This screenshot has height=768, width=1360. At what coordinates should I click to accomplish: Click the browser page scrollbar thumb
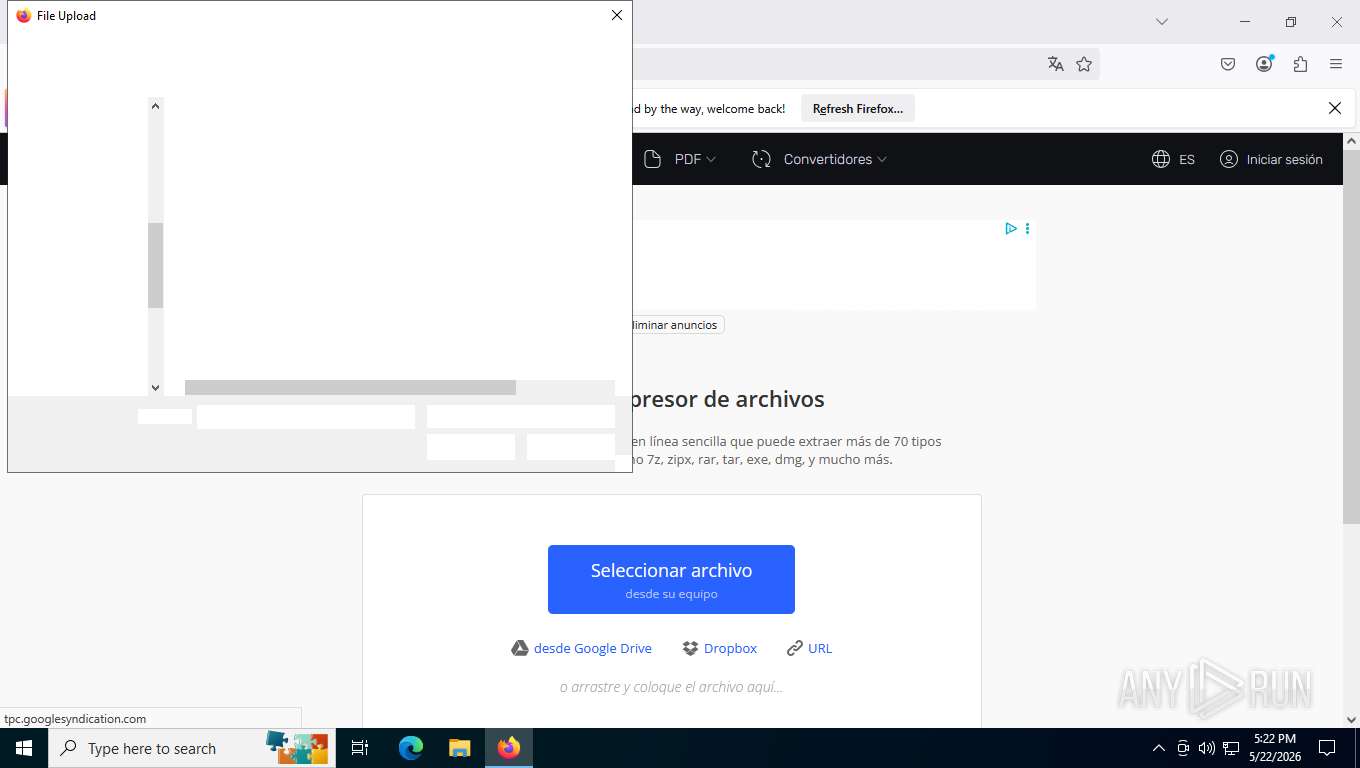1351,337
